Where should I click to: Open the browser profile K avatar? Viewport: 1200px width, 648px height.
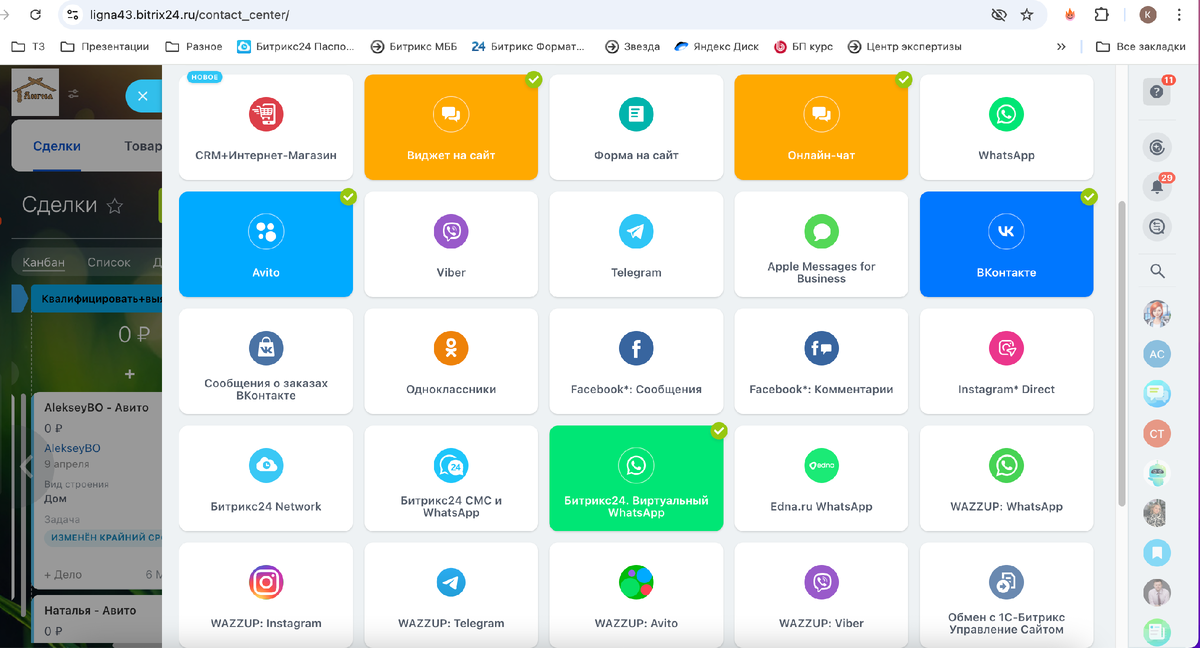pos(1148,15)
